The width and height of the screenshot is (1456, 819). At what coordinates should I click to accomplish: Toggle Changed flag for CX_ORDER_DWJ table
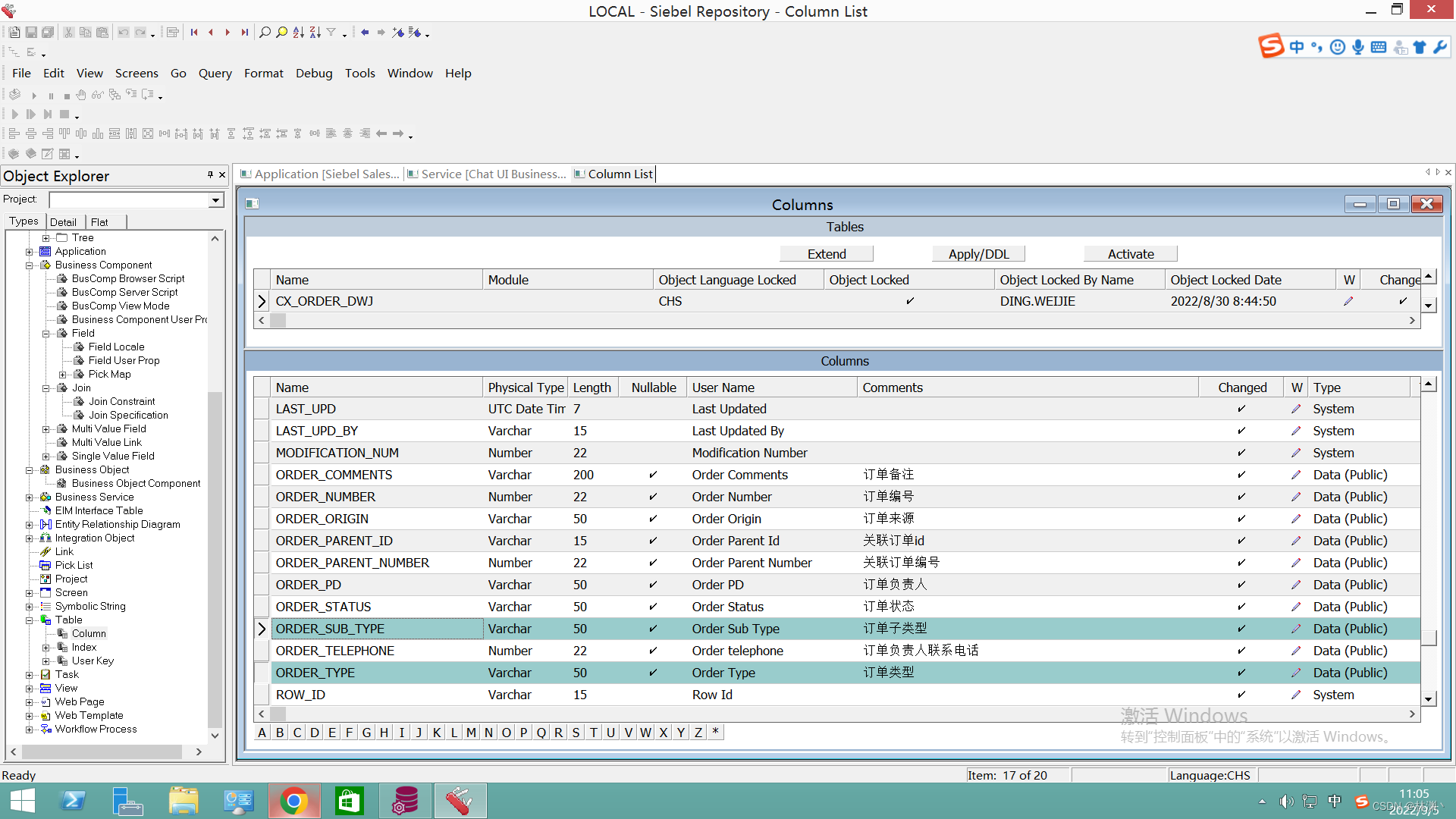[1403, 301]
